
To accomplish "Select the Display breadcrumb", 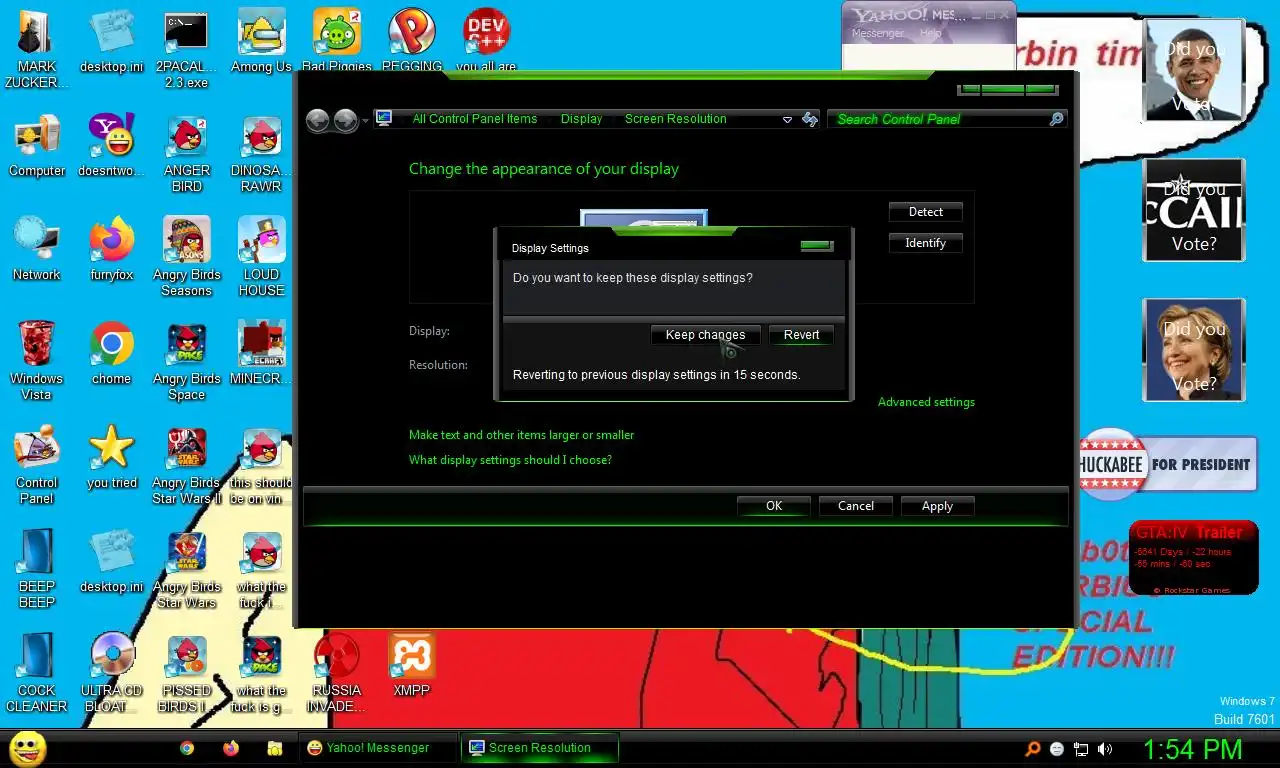I will pos(581,119).
